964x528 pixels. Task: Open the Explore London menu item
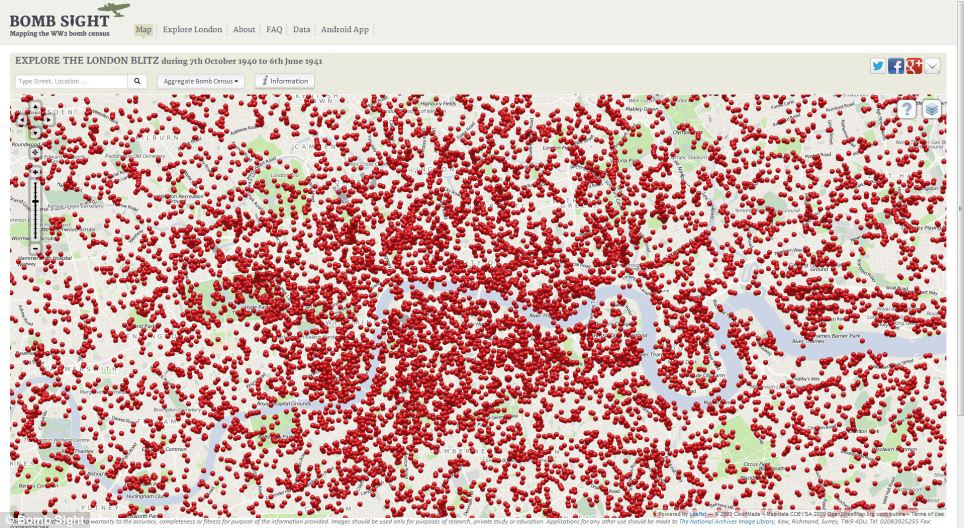pyautogui.click(x=192, y=29)
